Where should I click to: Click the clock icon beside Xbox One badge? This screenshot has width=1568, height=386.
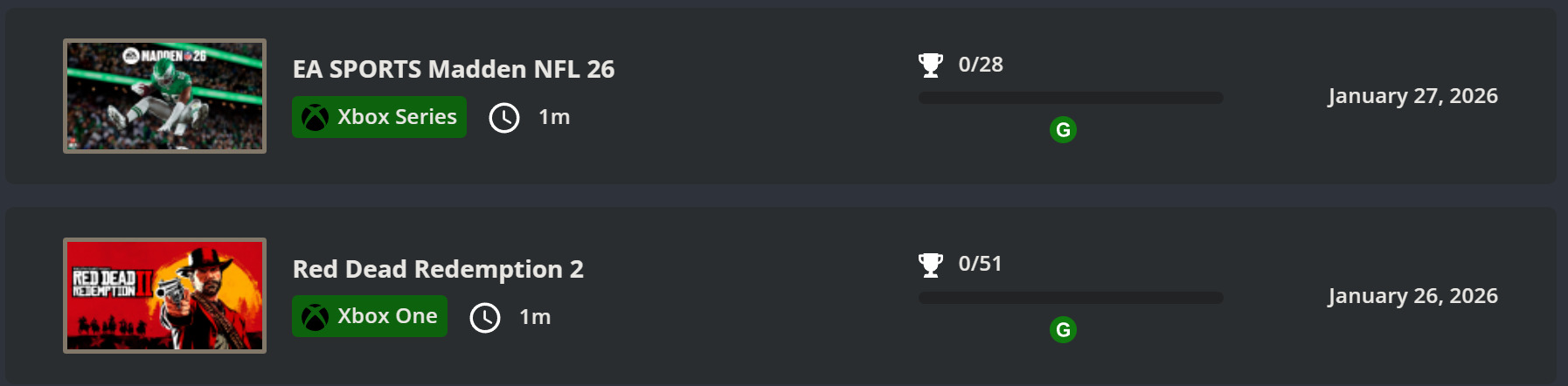click(x=485, y=317)
